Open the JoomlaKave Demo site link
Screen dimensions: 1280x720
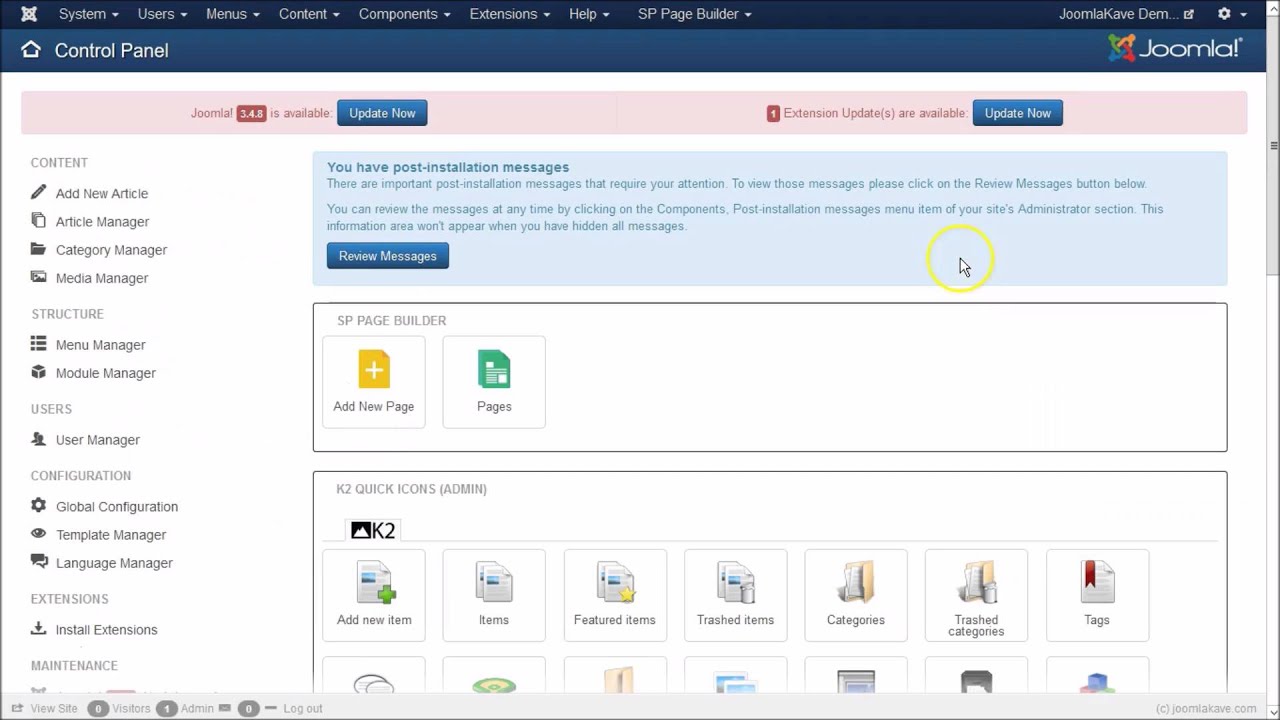(x=1126, y=14)
